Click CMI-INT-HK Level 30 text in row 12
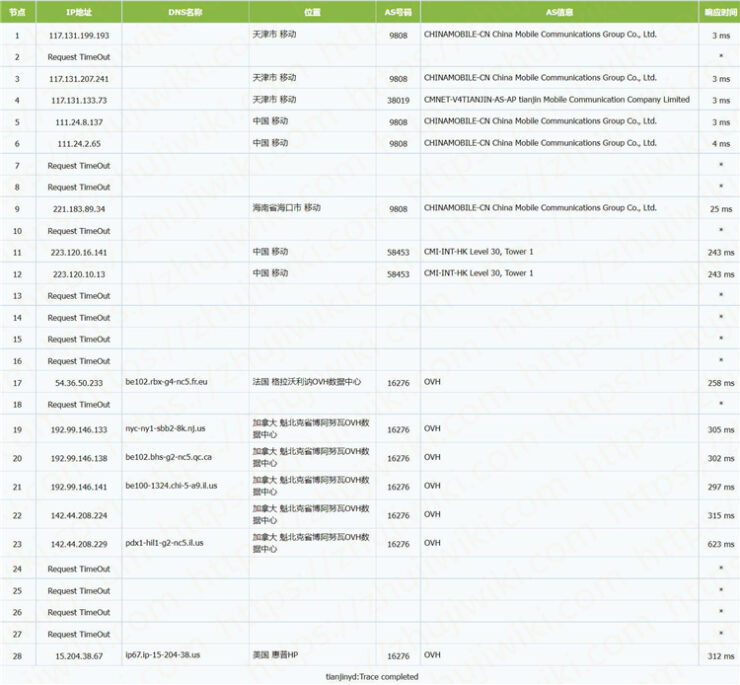 click(479, 273)
